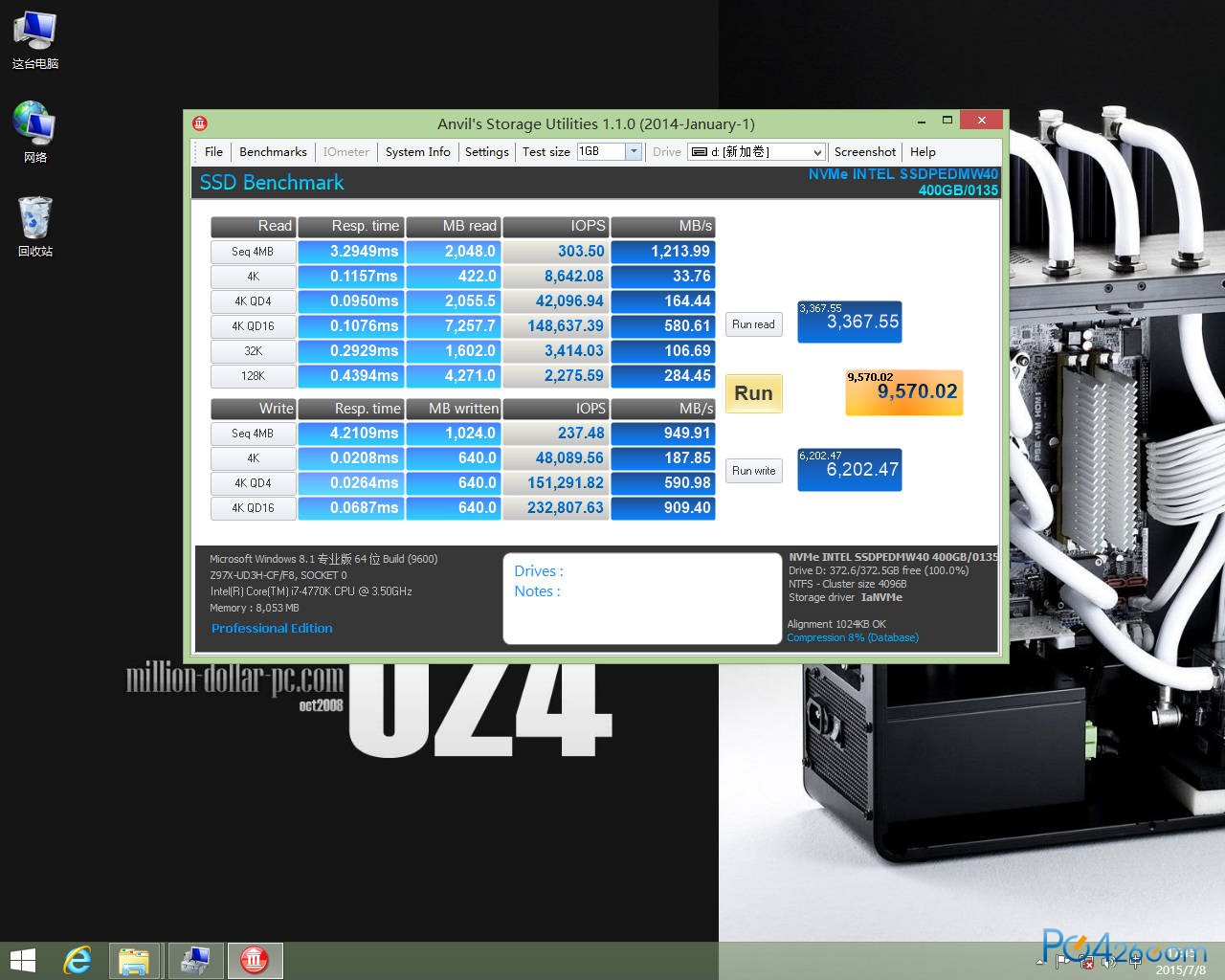Open the Benchmarks menu

273,151
